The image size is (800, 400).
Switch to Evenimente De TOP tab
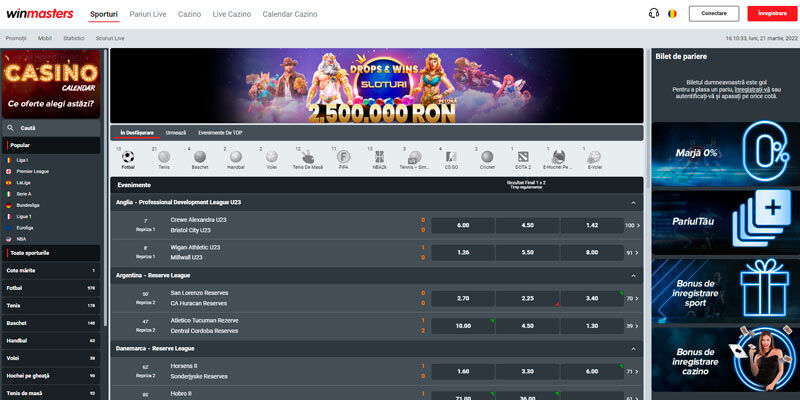pyautogui.click(x=220, y=133)
